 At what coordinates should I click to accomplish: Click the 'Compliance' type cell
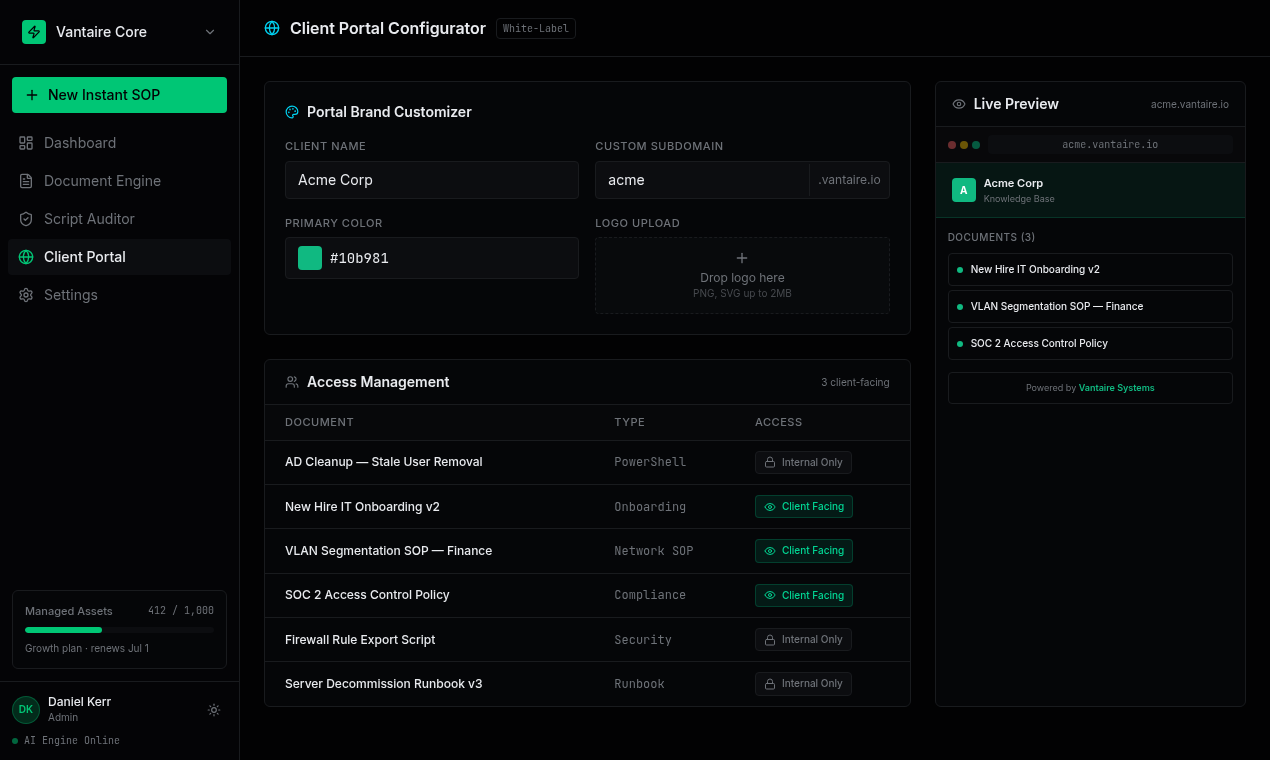click(650, 595)
